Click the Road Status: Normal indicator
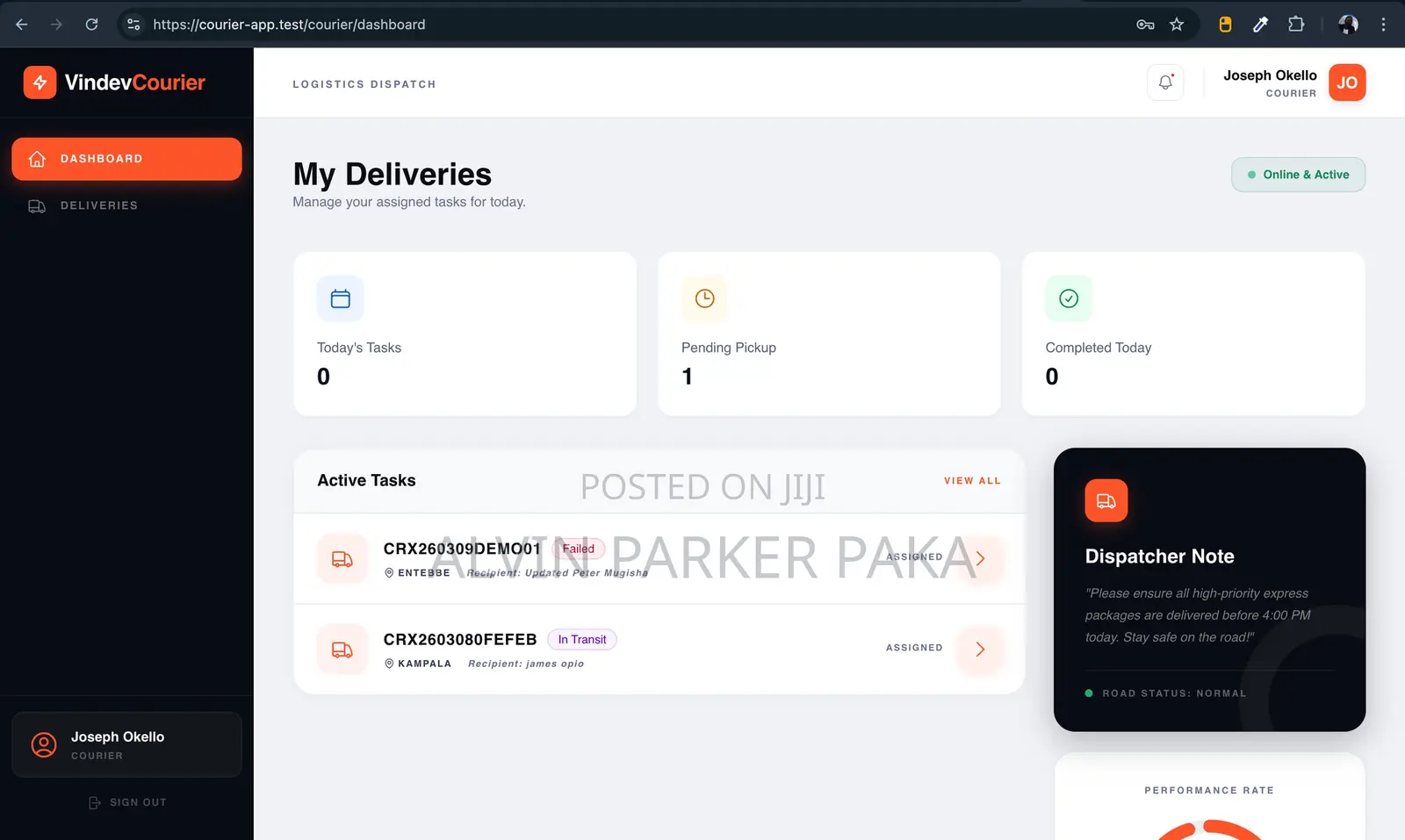 tap(1166, 693)
